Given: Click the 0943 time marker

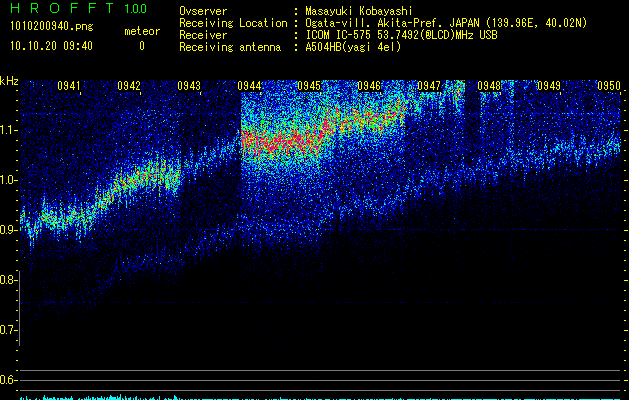Looking at the screenshot, I should point(189,86).
